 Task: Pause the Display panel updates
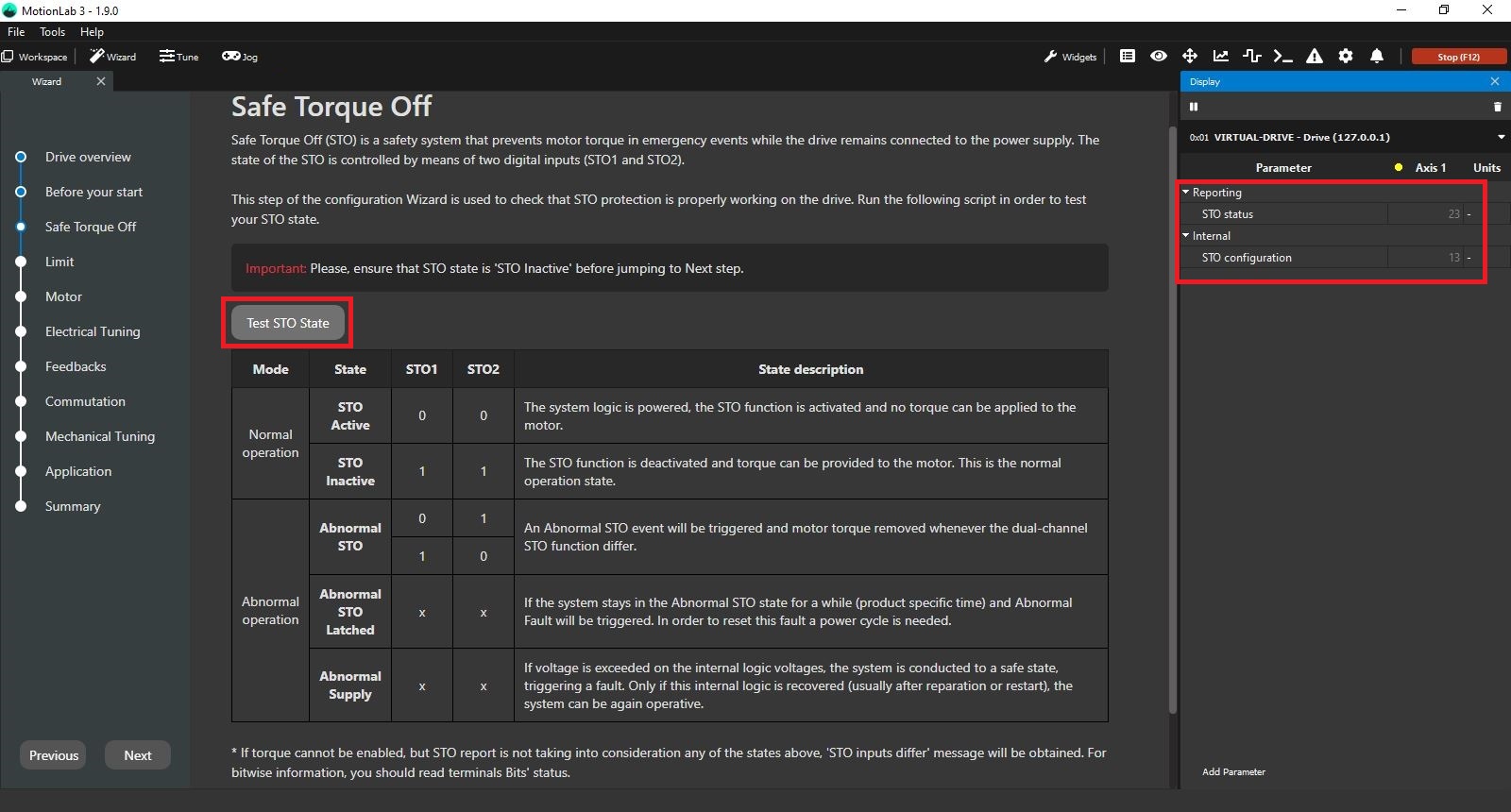click(1194, 107)
